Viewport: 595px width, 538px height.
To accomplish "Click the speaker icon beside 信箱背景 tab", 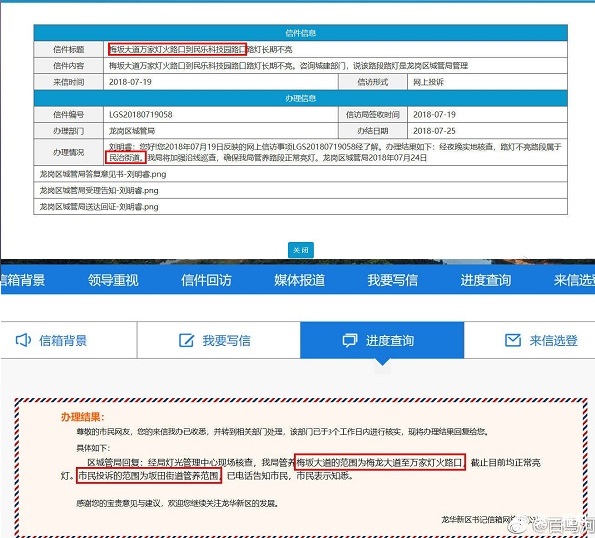I will pos(23,340).
